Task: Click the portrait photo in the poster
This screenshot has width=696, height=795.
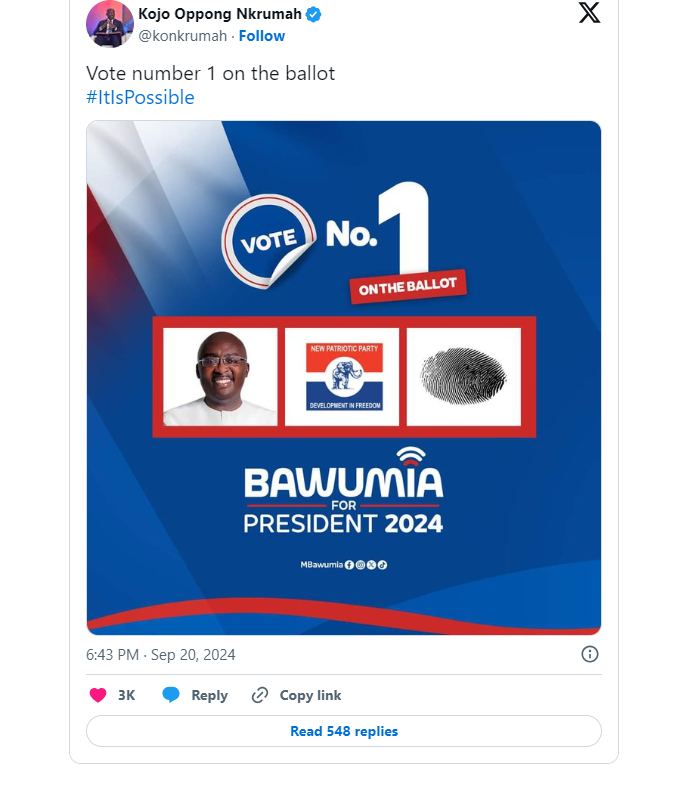Action: pyautogui.click(x=220, y=377)
